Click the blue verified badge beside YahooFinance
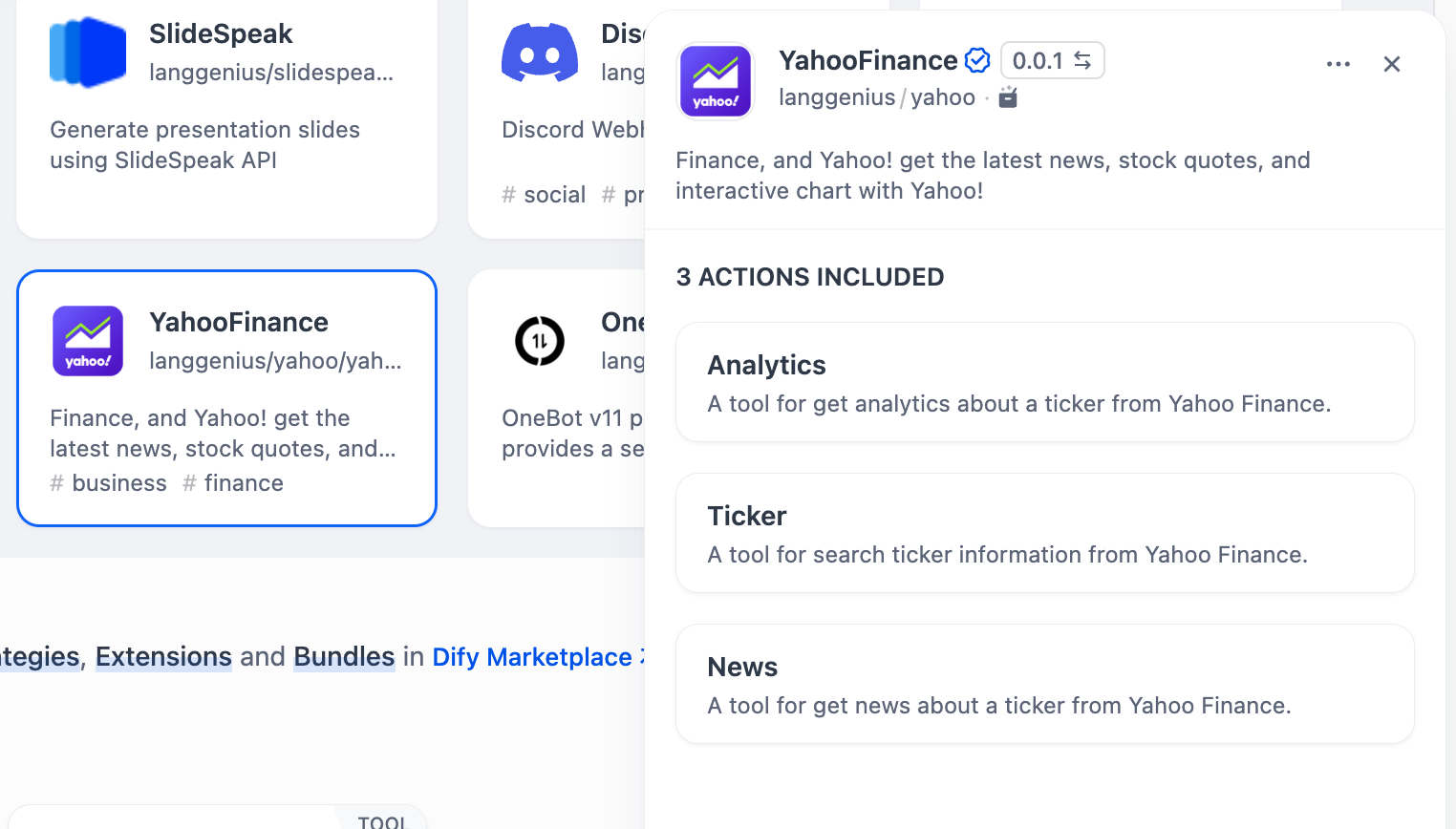Screen dimensions: 1456x829 click(x=977, y=60)
